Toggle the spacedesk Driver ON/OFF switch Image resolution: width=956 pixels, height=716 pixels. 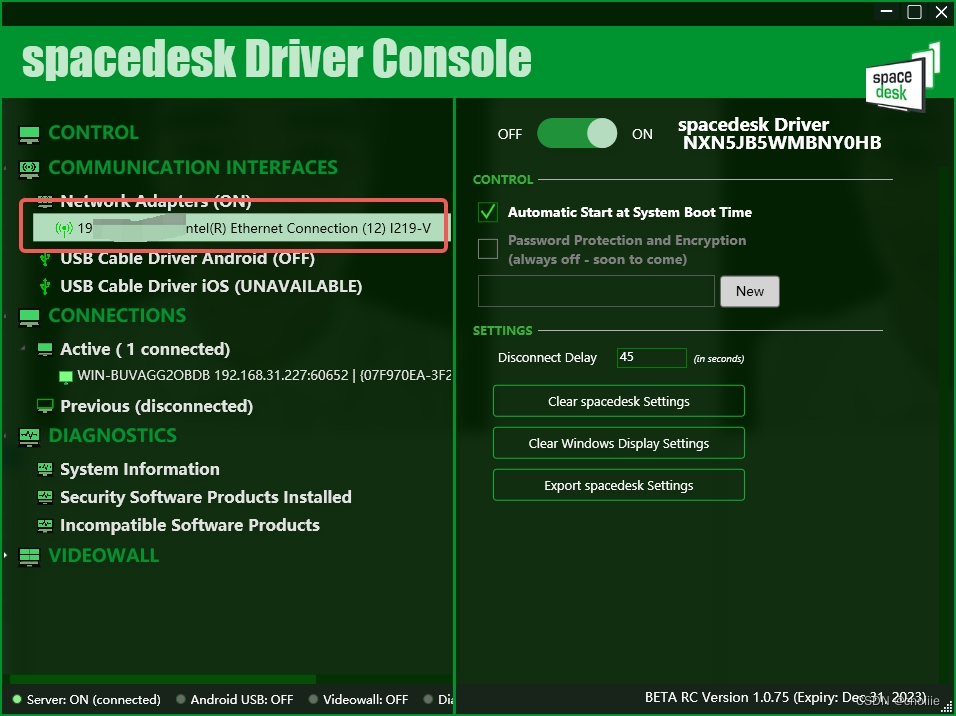(577, 134)
